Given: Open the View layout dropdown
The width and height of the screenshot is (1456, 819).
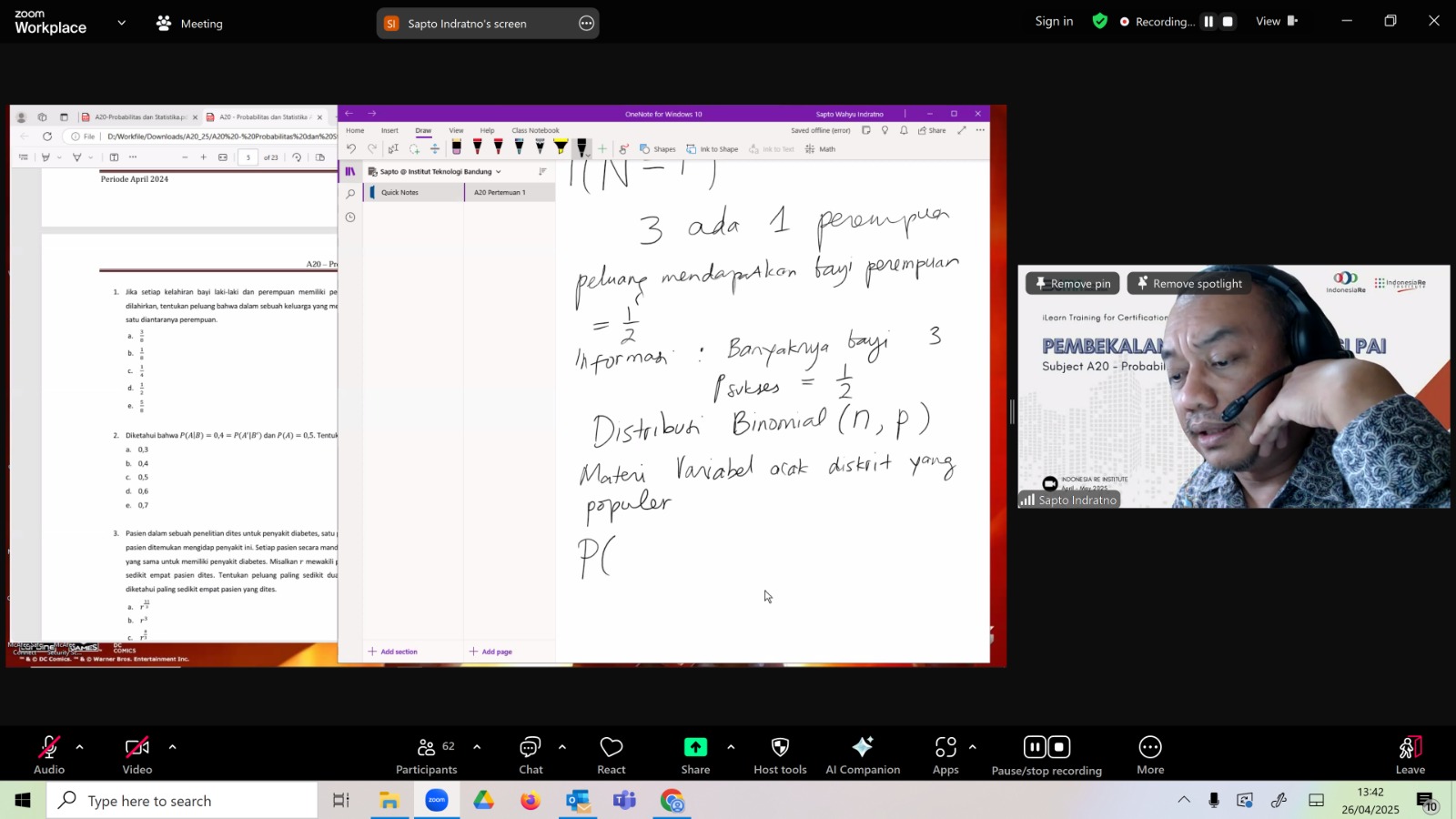Looking at the screenshot, I should click(x=1277, y=21).
